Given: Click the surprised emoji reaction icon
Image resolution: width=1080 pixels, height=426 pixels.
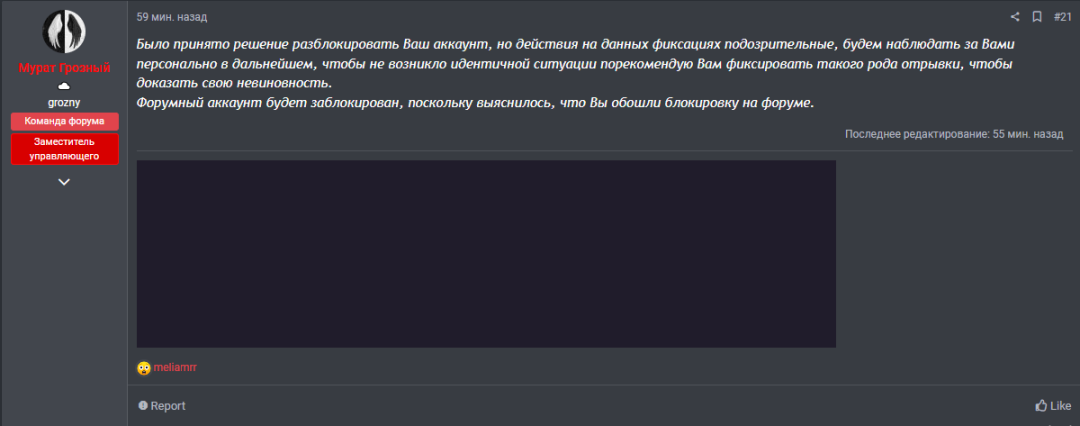Looking at the screenshot, I should click(144, 368).
